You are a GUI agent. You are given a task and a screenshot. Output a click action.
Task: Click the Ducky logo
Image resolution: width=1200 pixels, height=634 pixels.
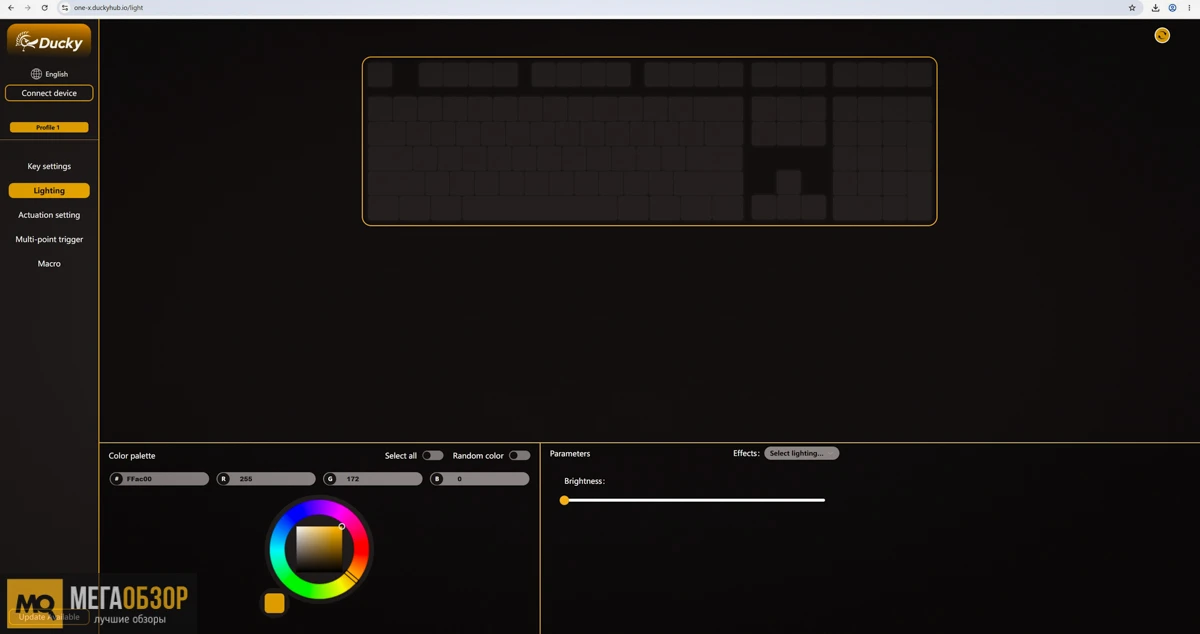[49, 42]
